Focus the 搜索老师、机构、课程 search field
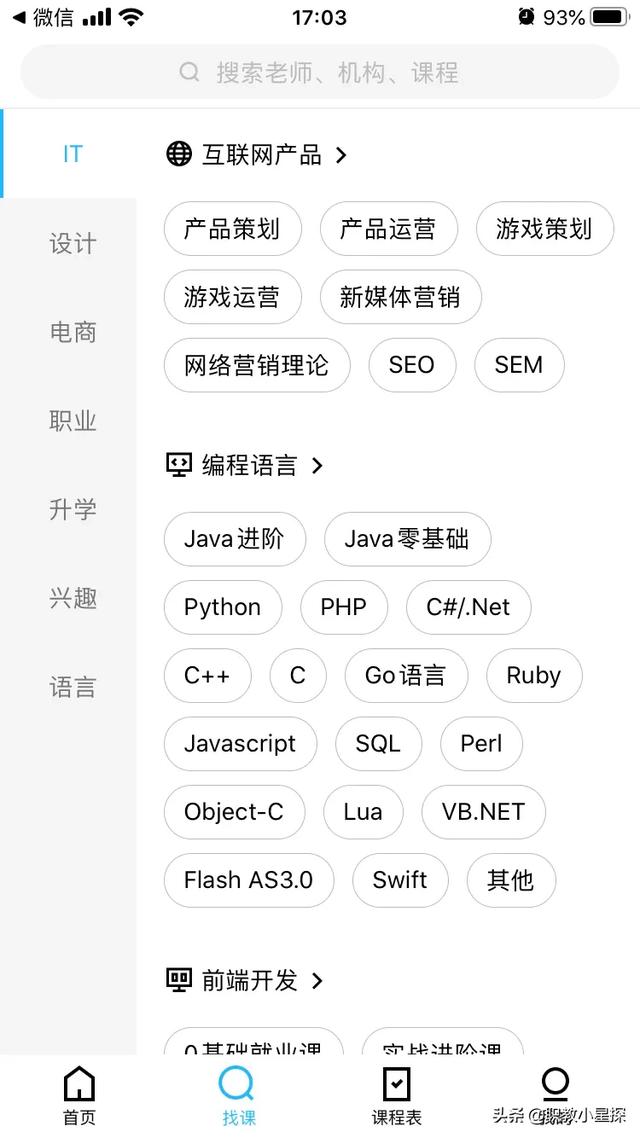Viewport: 640px width, 1138px height. pyautogui.click(x=320, y=72)
